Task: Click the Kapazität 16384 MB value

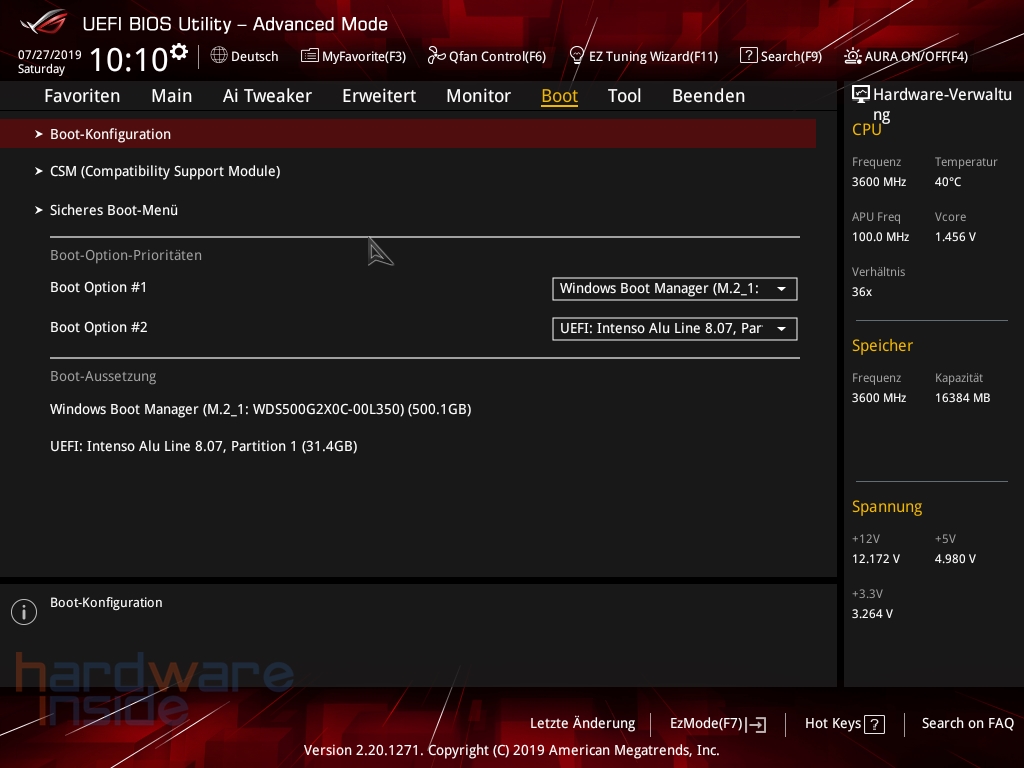Action: click(963, 398)
